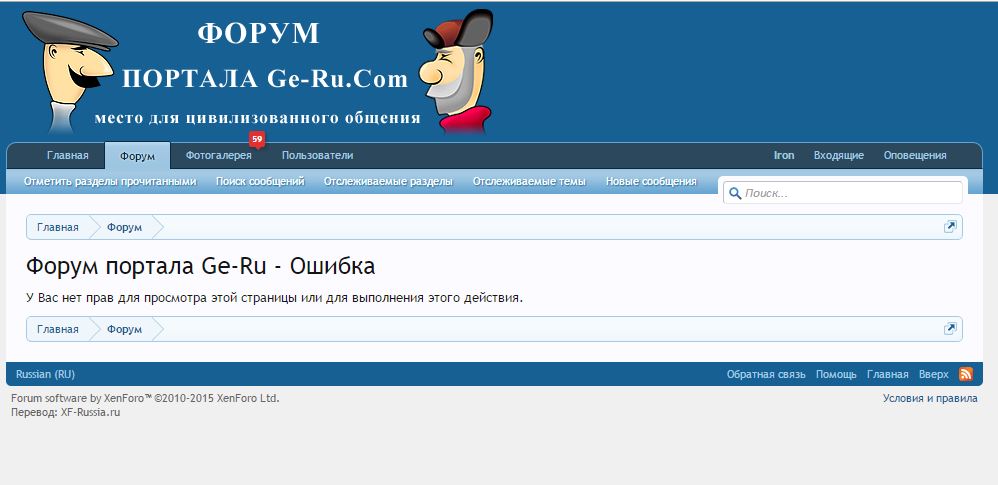Open the Iron user account menu
998x485 pixels.
[784, 155]
